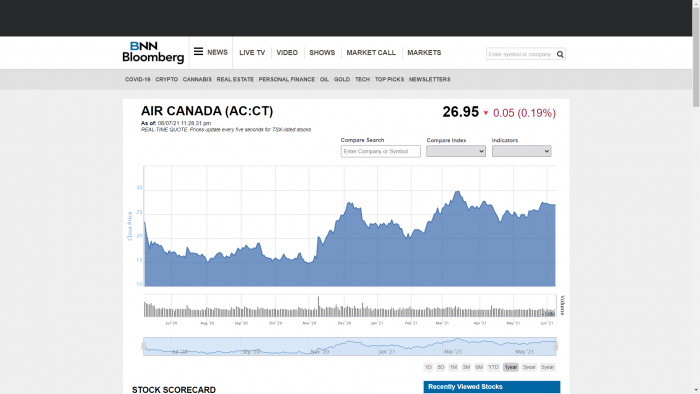Screen dimensions: 700x394
Task: Focus the Compare Search input field
Action: [x=380, y=151]
